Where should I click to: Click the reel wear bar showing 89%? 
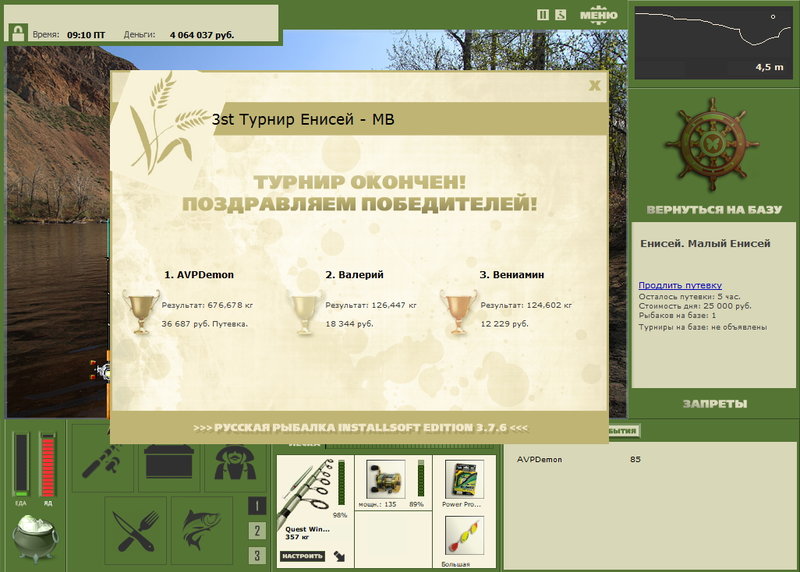(420, 478)
